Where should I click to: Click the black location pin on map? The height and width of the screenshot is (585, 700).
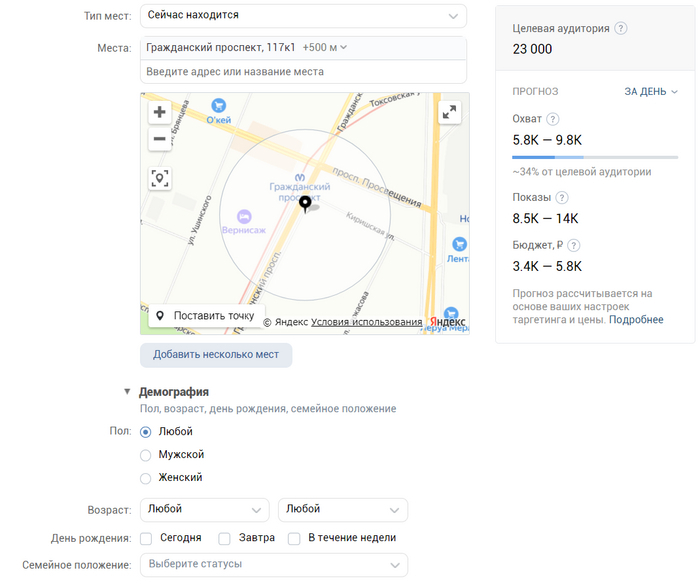click(x=305, y=204)
